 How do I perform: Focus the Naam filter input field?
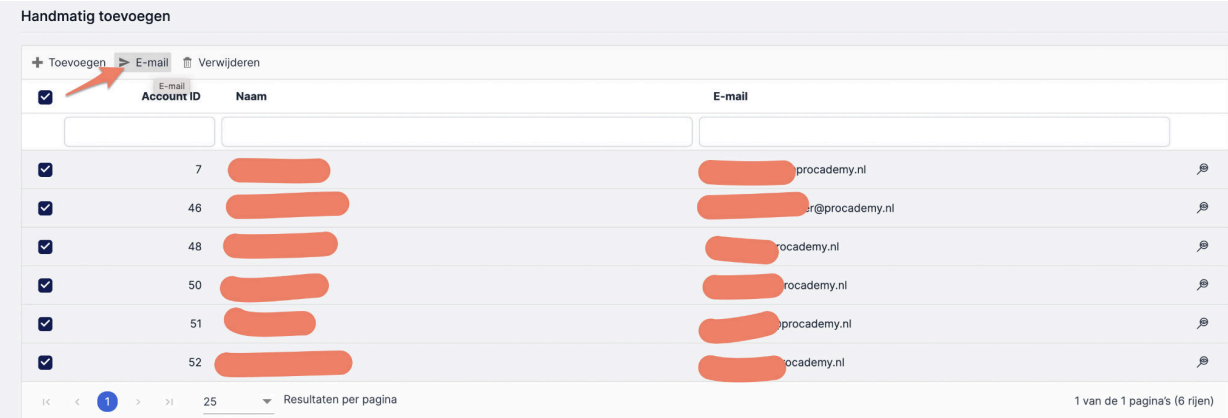pos(456,132)
